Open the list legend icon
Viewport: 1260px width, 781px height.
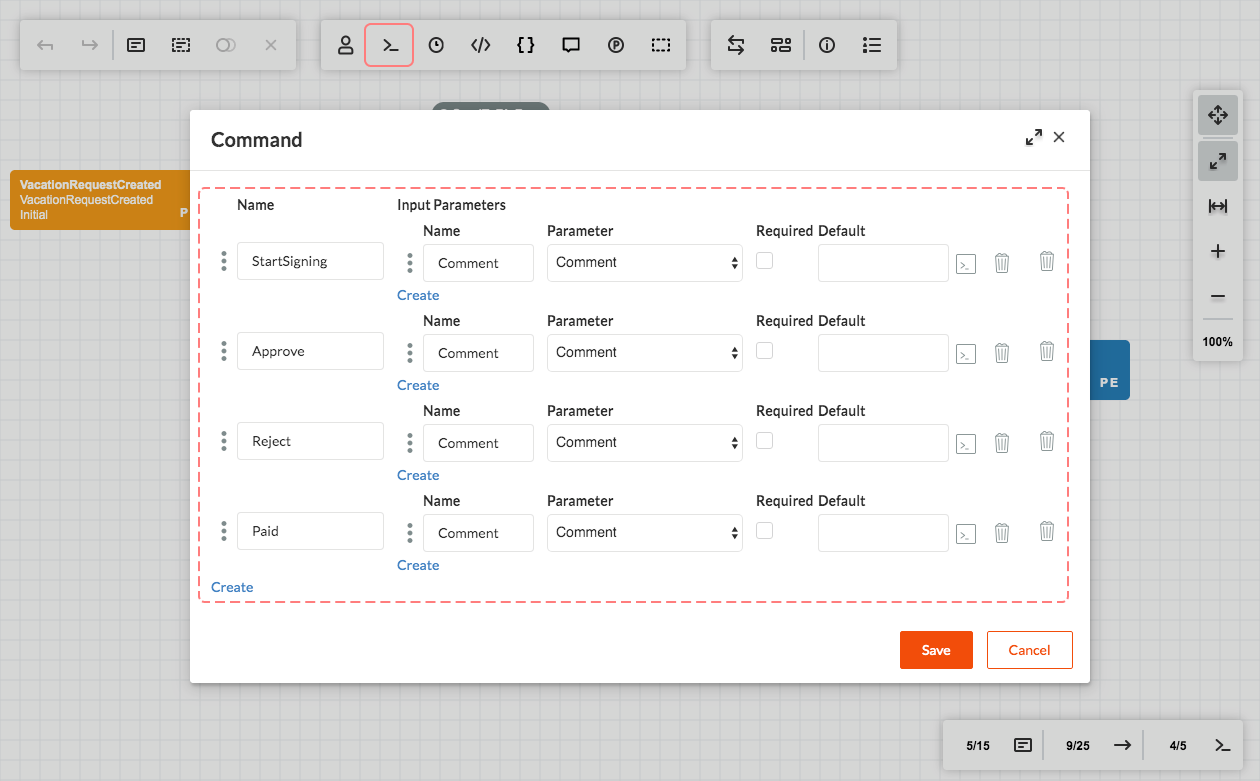872,45
